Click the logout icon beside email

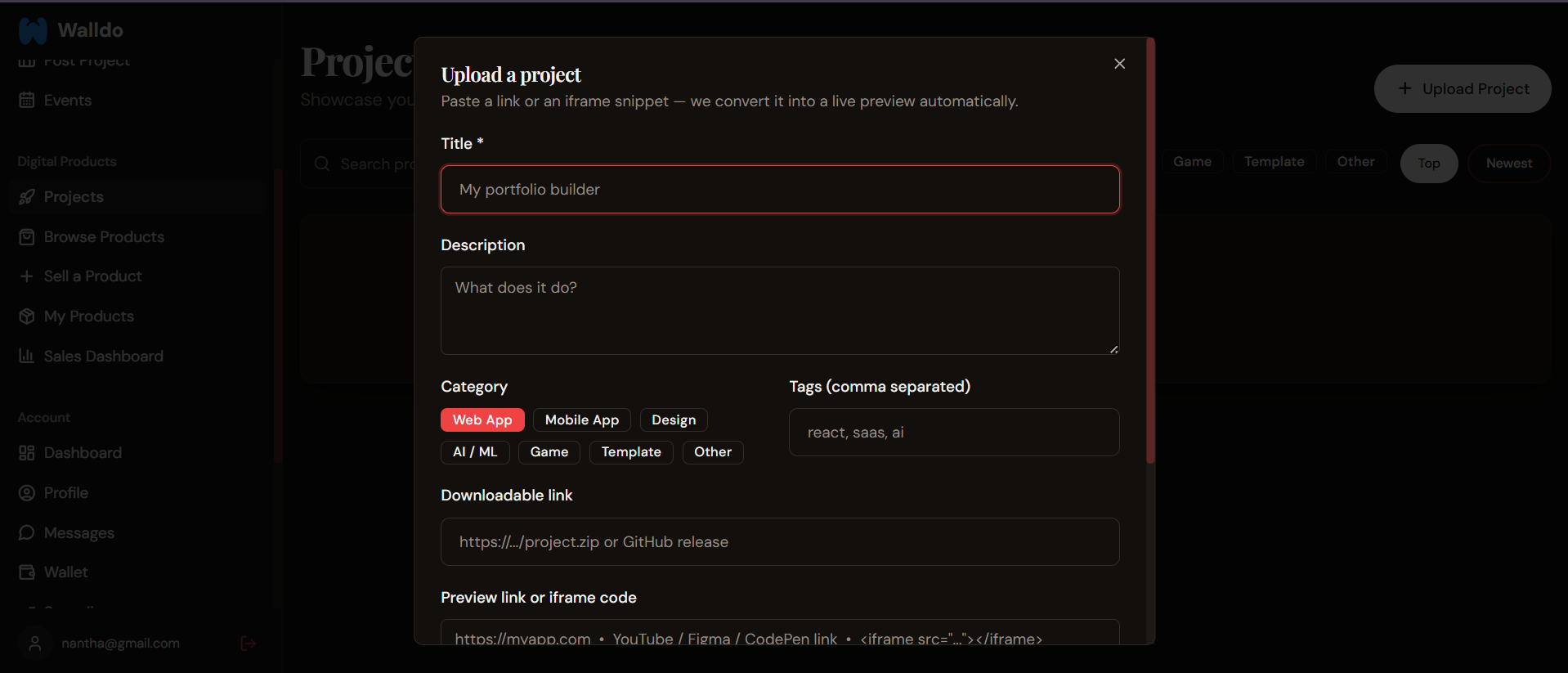[249, 644]
